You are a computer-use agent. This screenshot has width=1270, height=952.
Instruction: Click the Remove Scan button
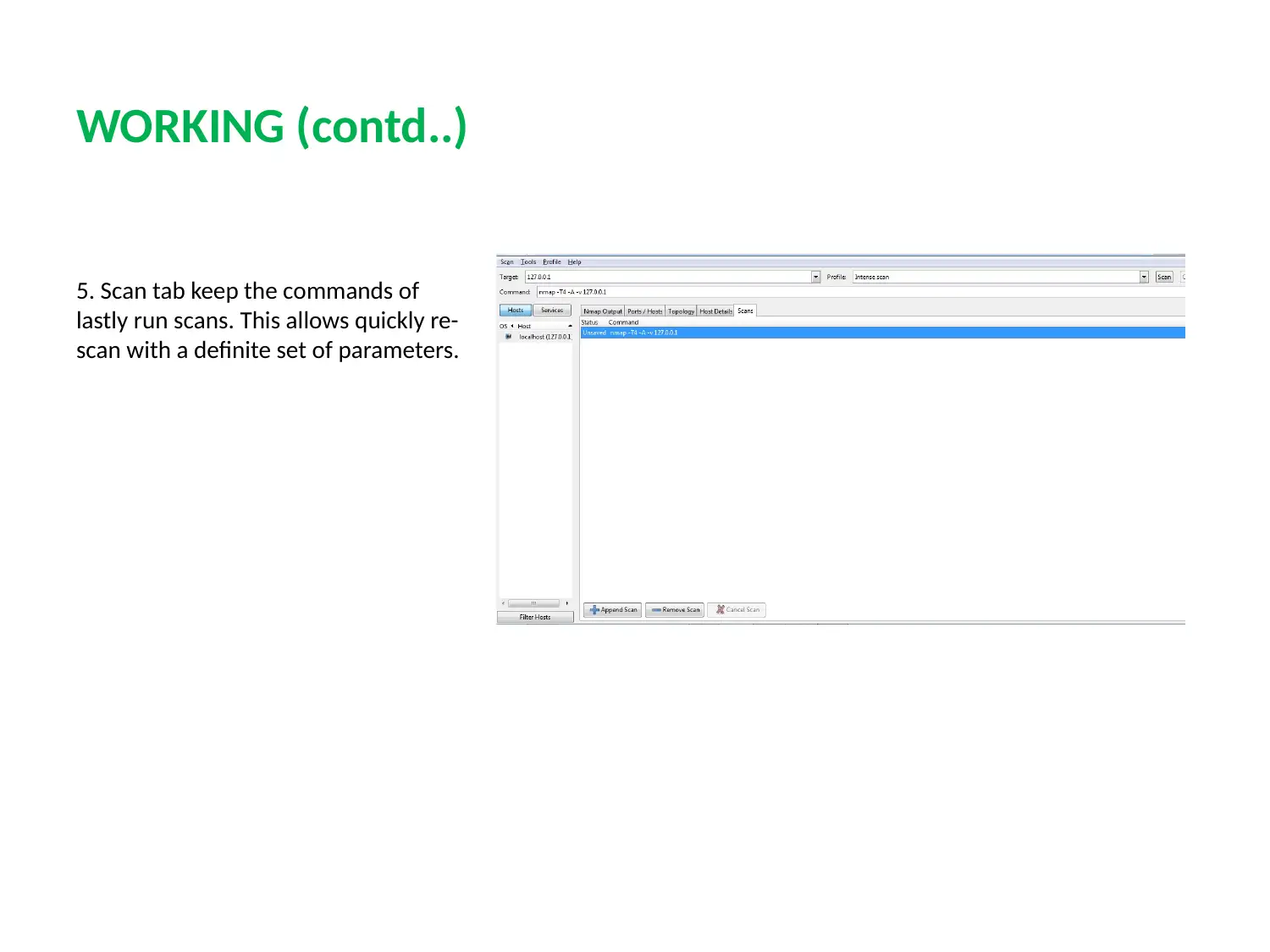[x=675, y=610]
